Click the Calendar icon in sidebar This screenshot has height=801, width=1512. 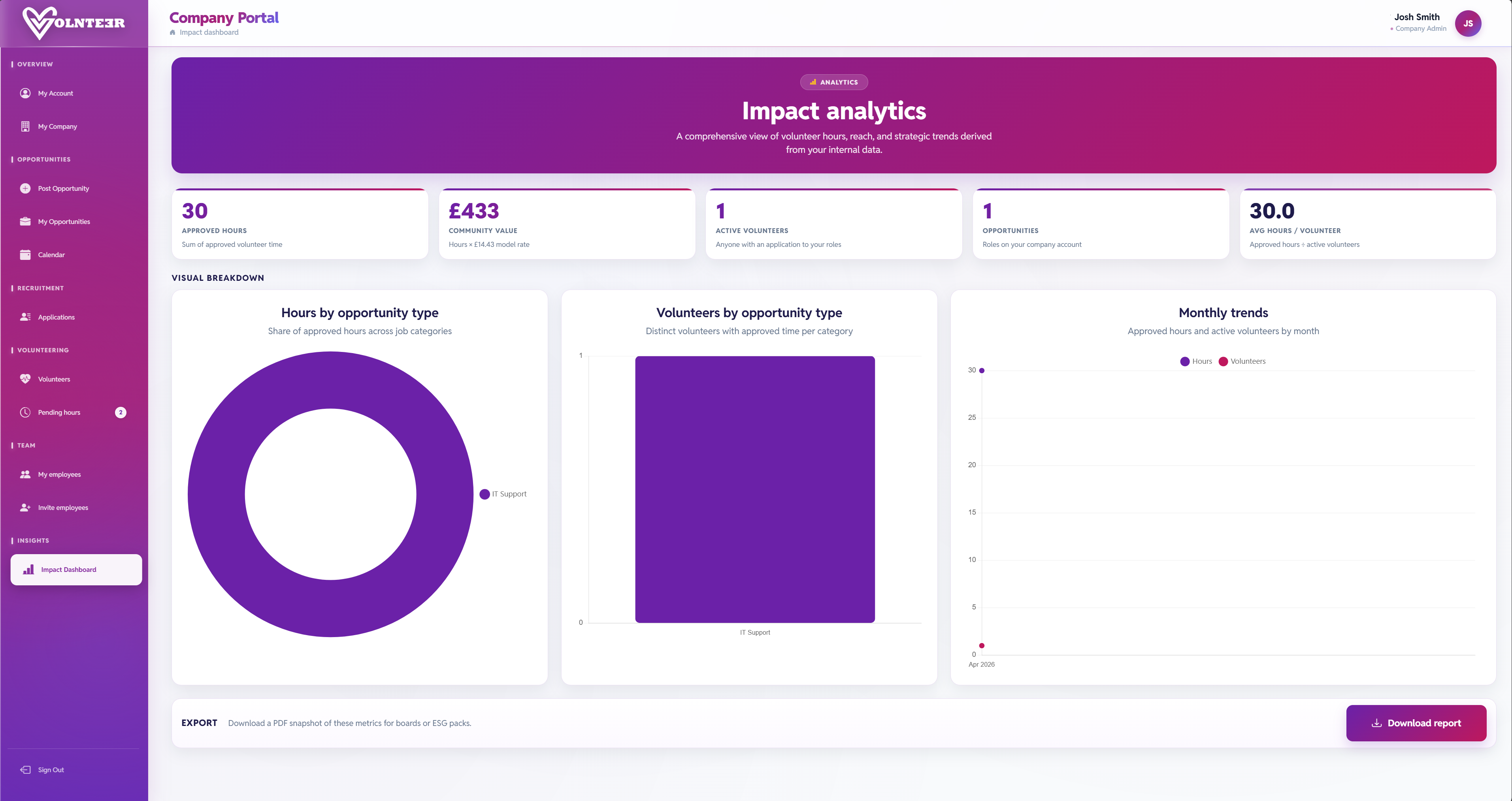click(25, 255)
